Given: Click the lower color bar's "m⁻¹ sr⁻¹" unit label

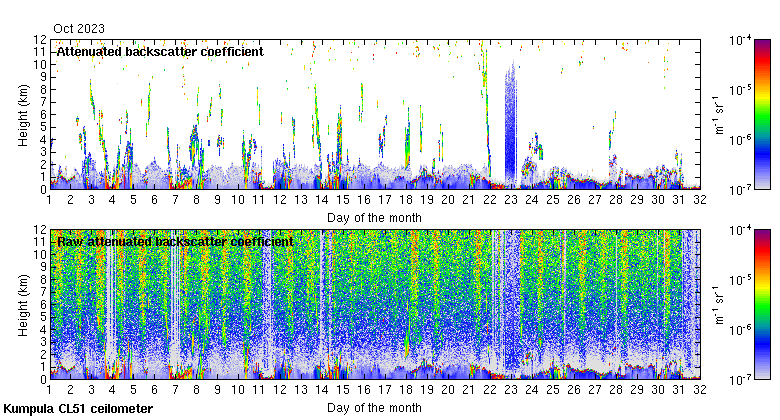Looking at the screenshot, I should point(720,305).
